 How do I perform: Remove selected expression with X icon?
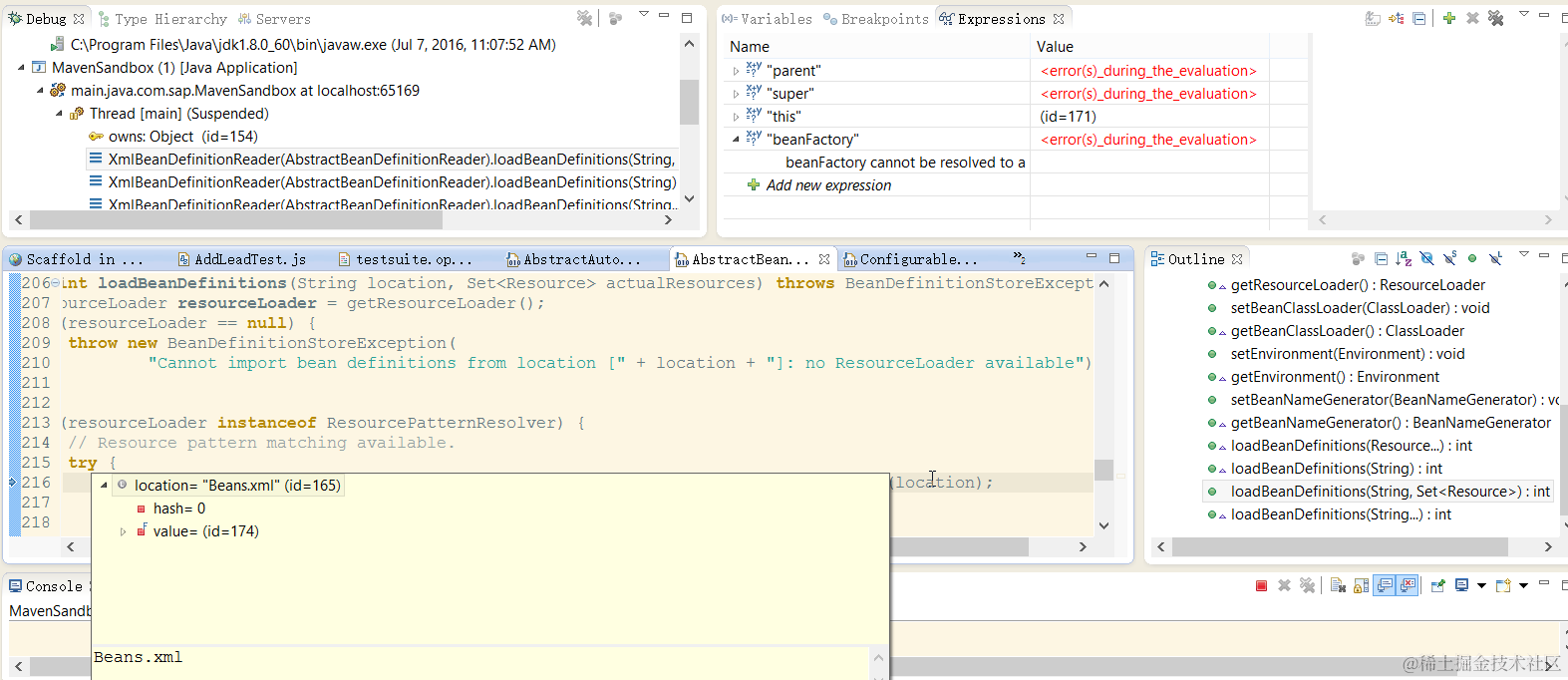pyautogui.click(x=1472, y=18)
